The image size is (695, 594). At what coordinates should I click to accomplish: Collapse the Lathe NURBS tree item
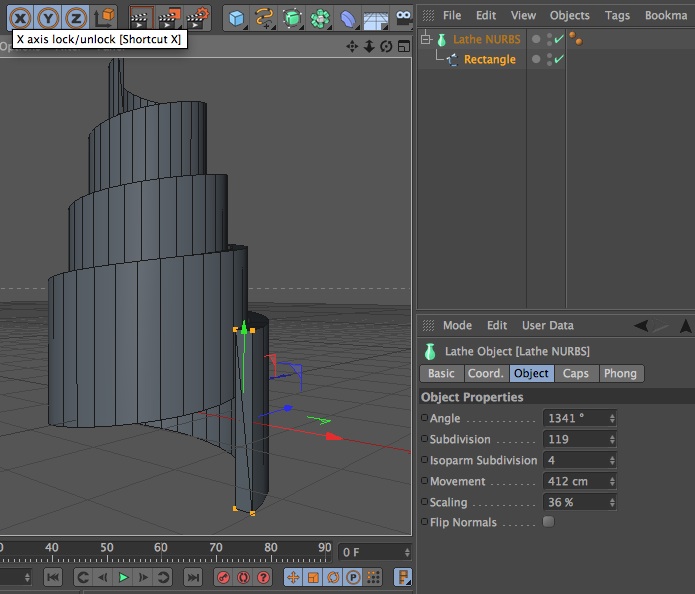(x=426, y=39)
